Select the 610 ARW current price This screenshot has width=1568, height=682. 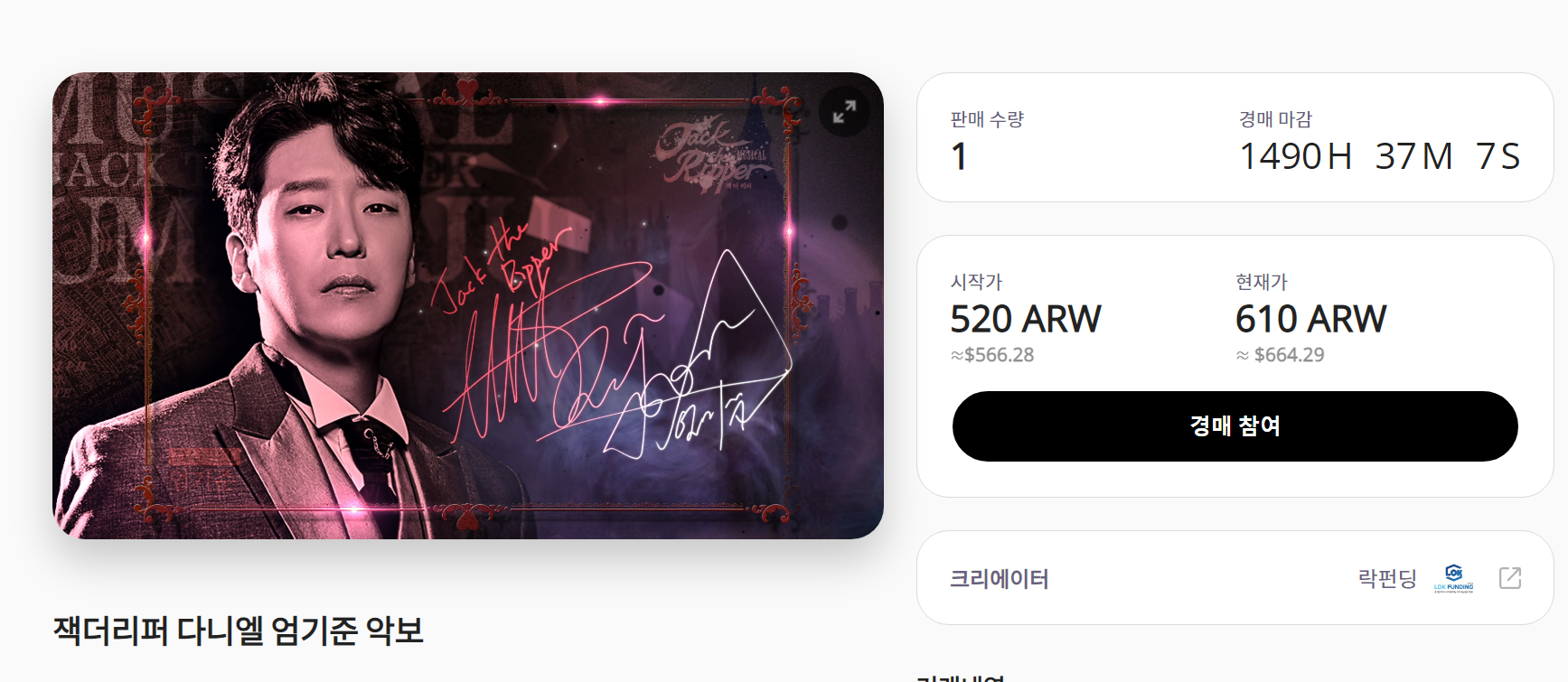click(x=1310, y=319)
